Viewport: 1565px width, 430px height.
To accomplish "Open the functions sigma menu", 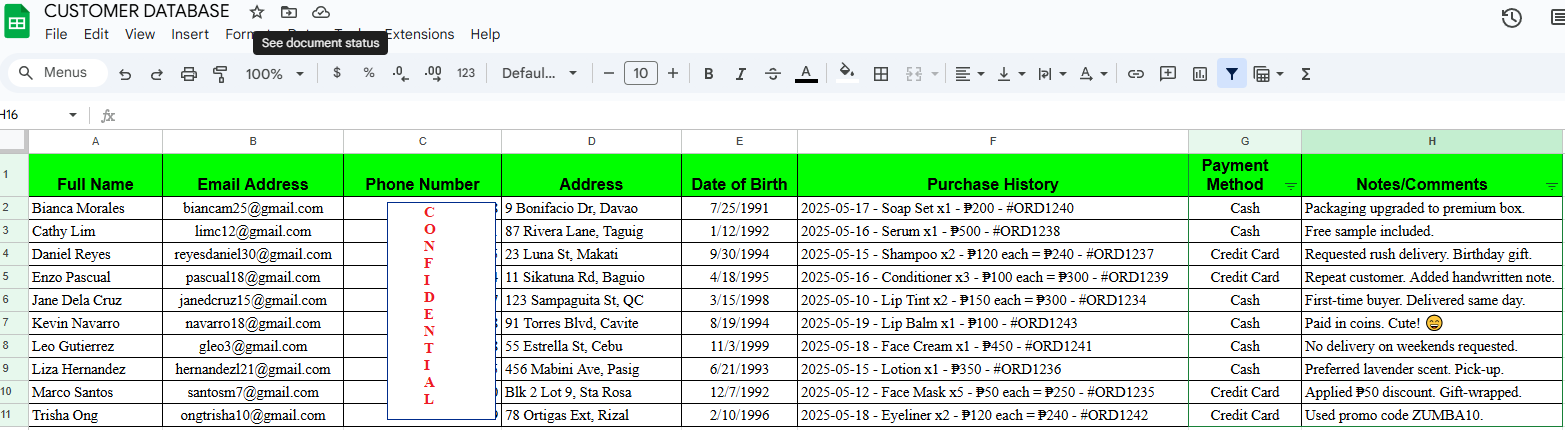I will (1305, 74).
